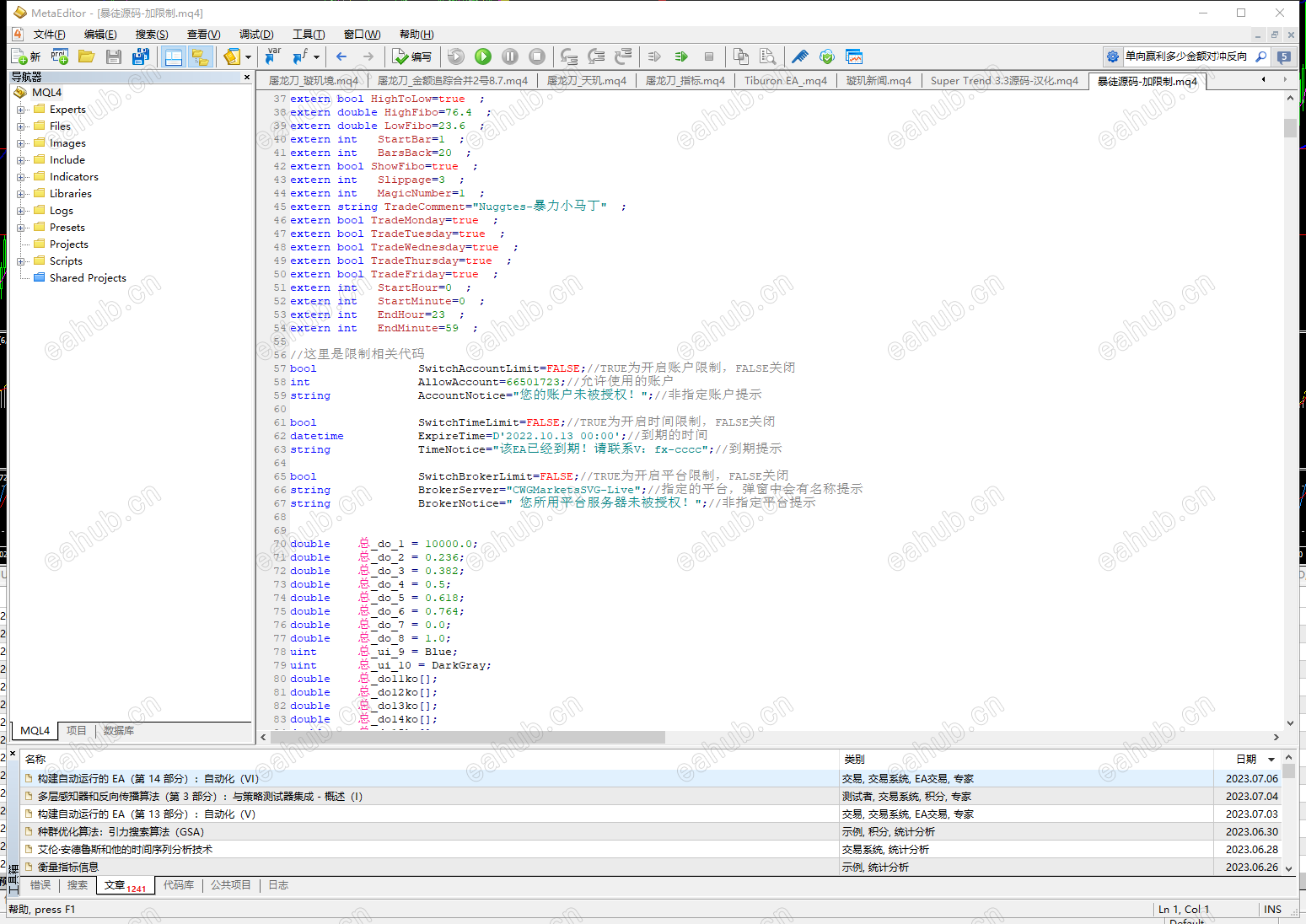Screen dimensions: 1306x924
Task: Expand the Images folder
Action: 21,143
